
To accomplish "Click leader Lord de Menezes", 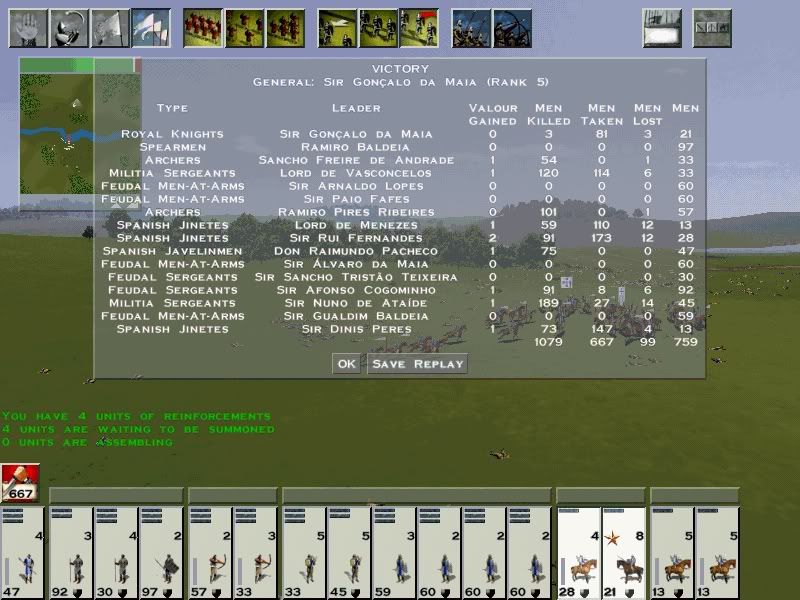I will click(x=356, y=226).
